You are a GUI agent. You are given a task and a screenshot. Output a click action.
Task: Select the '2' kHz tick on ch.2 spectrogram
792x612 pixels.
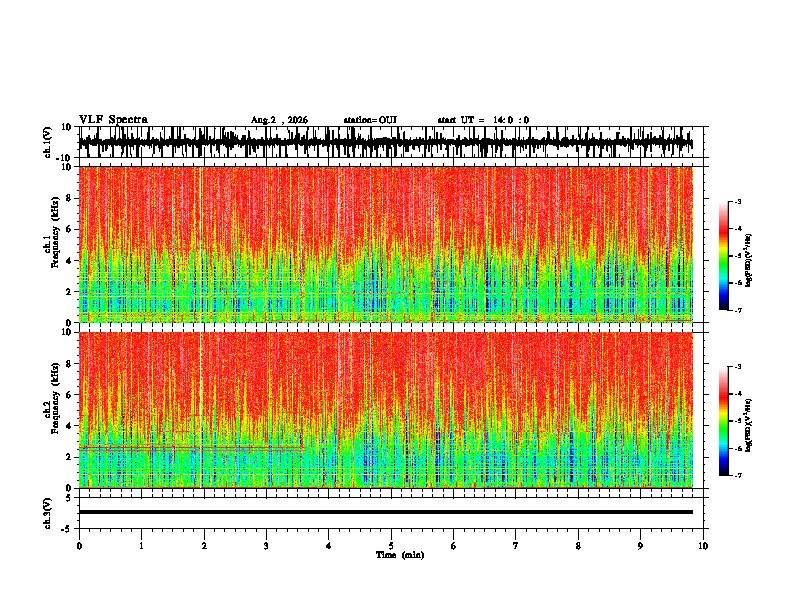point(70,457)
